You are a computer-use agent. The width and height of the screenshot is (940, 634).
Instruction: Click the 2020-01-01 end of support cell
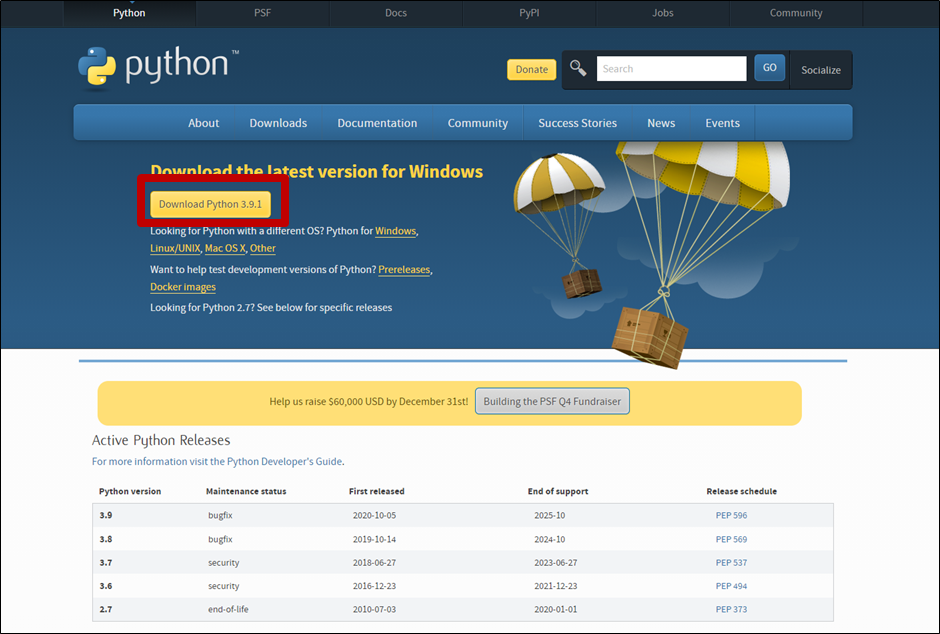pos(556,609)
